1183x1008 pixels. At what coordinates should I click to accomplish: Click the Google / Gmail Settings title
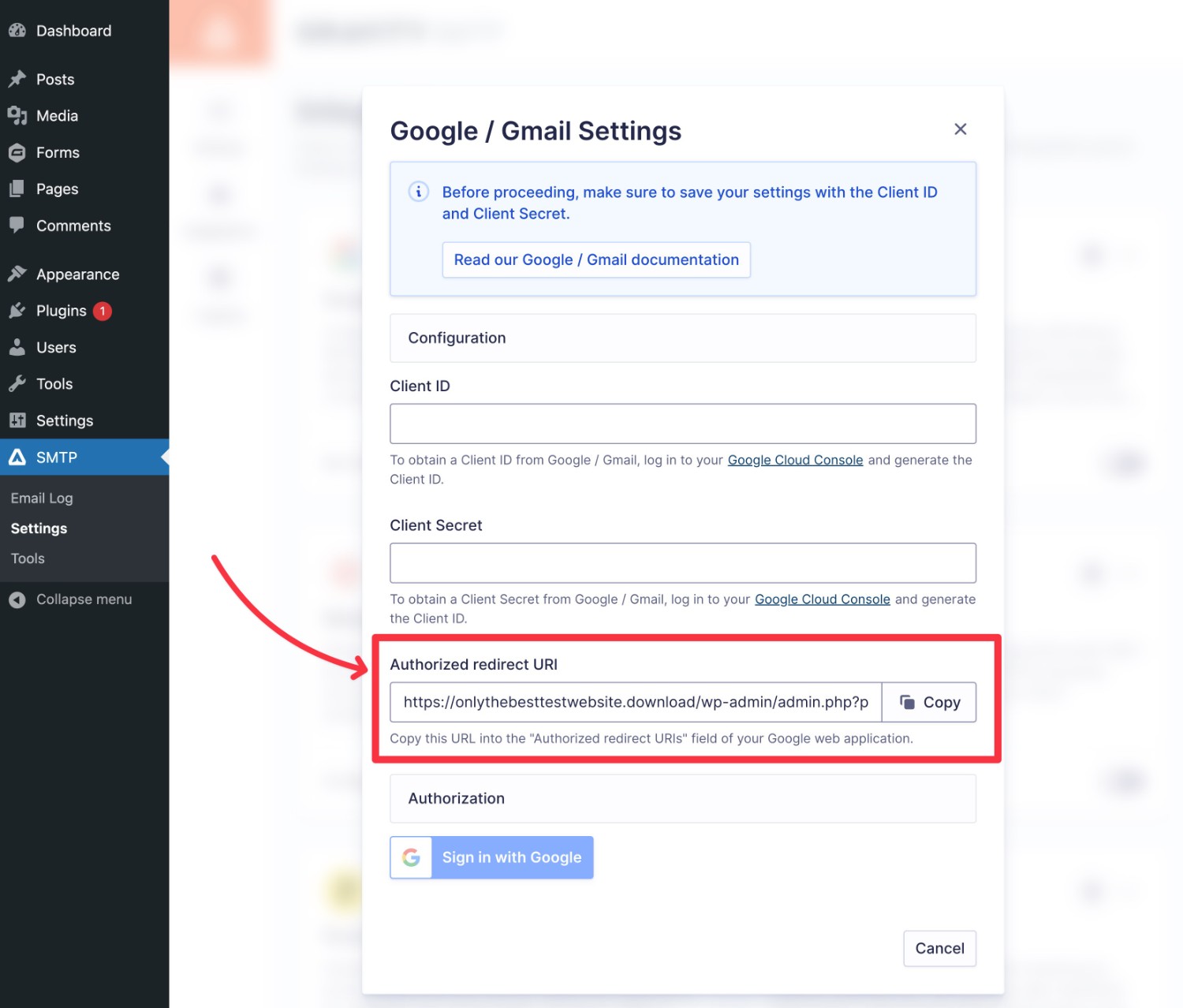(x=536, y=131)
